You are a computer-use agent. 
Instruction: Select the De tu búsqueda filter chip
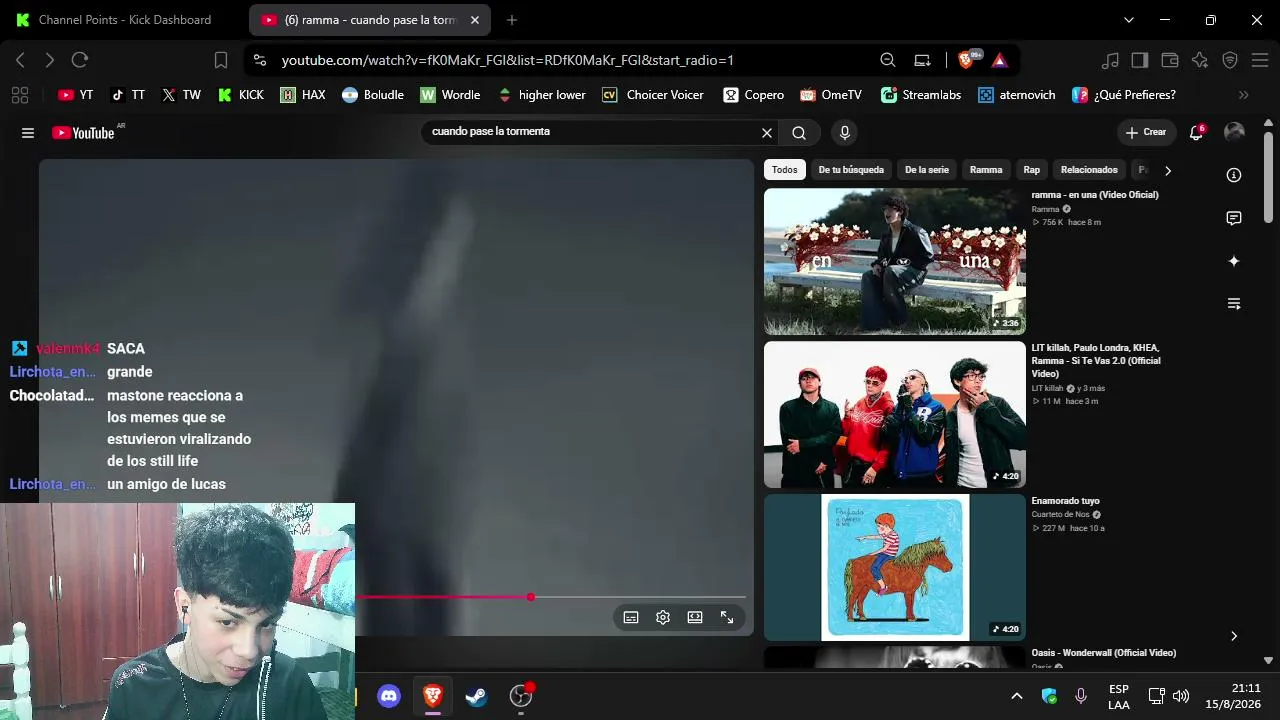tap(851, 170)
